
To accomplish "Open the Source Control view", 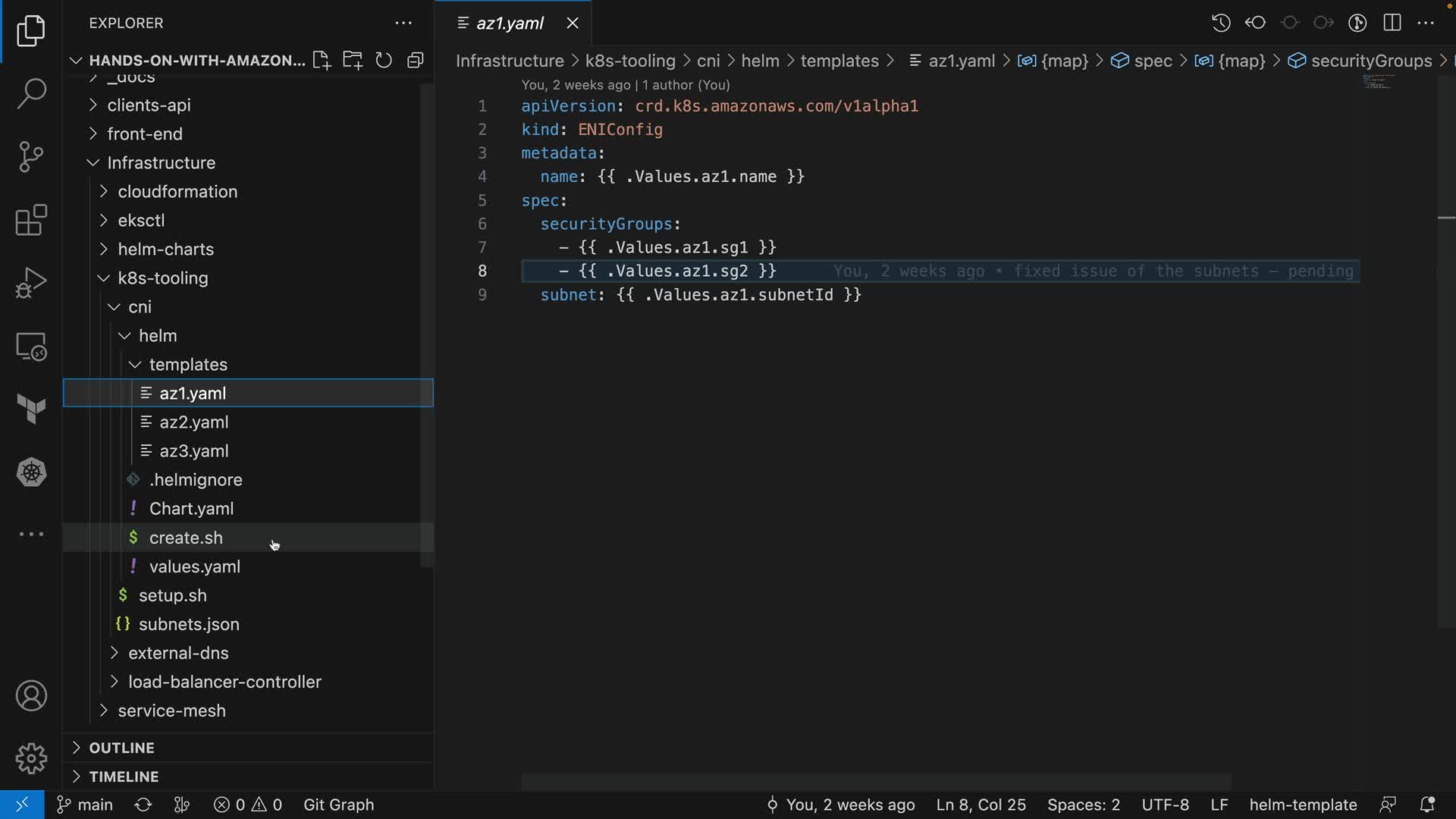I will point(31,157).
